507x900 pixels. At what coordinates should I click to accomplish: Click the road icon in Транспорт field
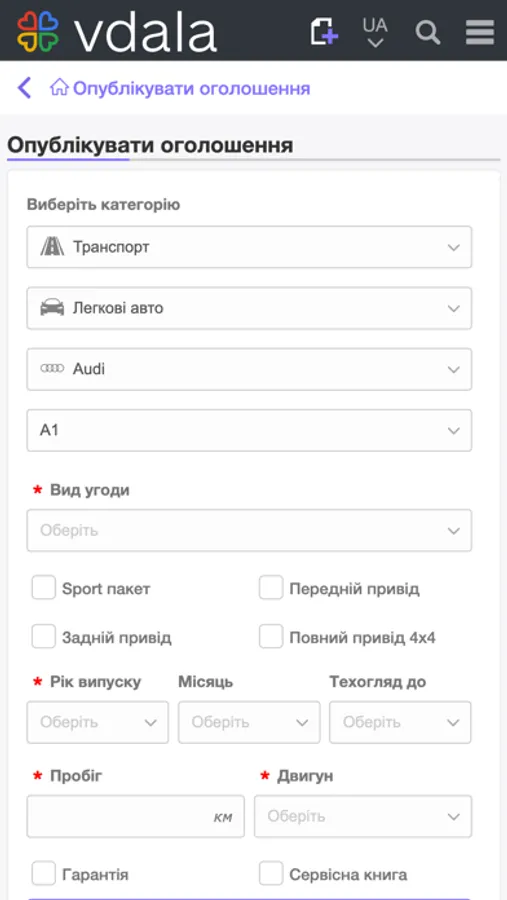click(52, 247)
